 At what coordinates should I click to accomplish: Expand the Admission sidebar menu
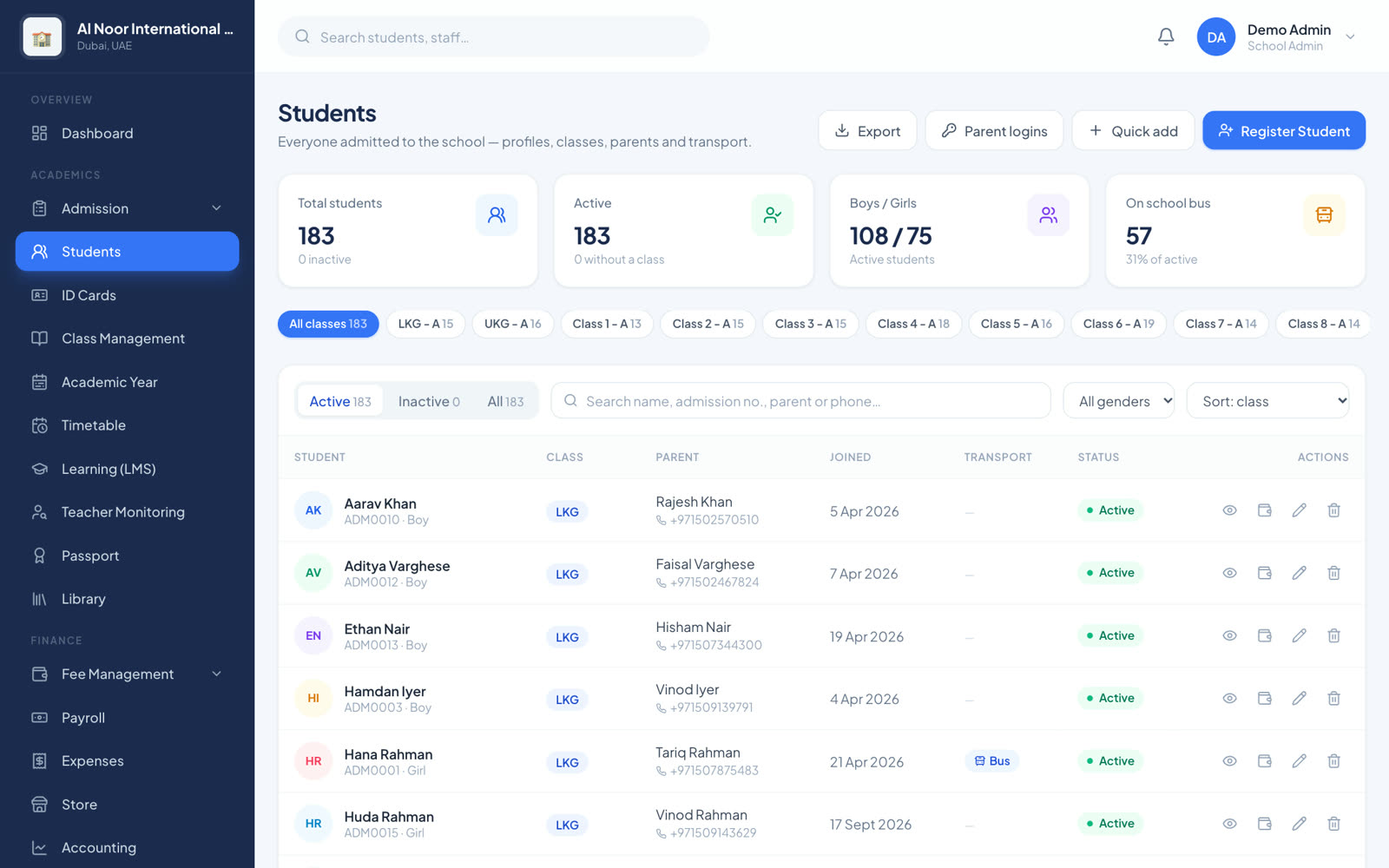[127, 208]
